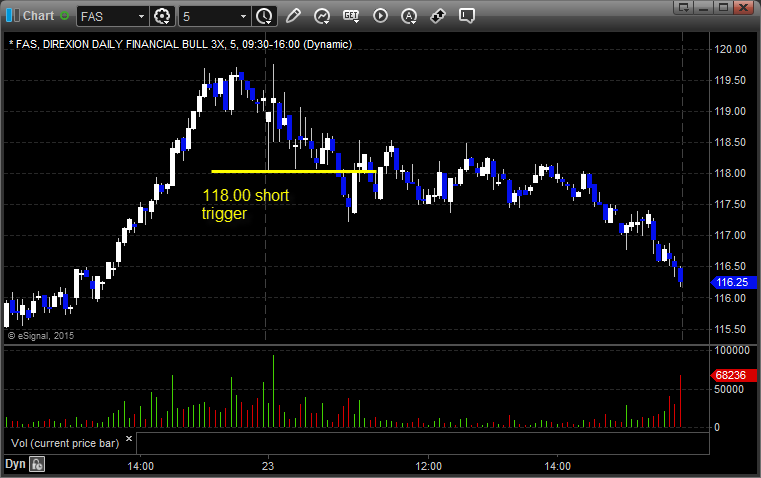Click the 68236 volume value marker
This screenshot has width=761, height=478.
734,375
